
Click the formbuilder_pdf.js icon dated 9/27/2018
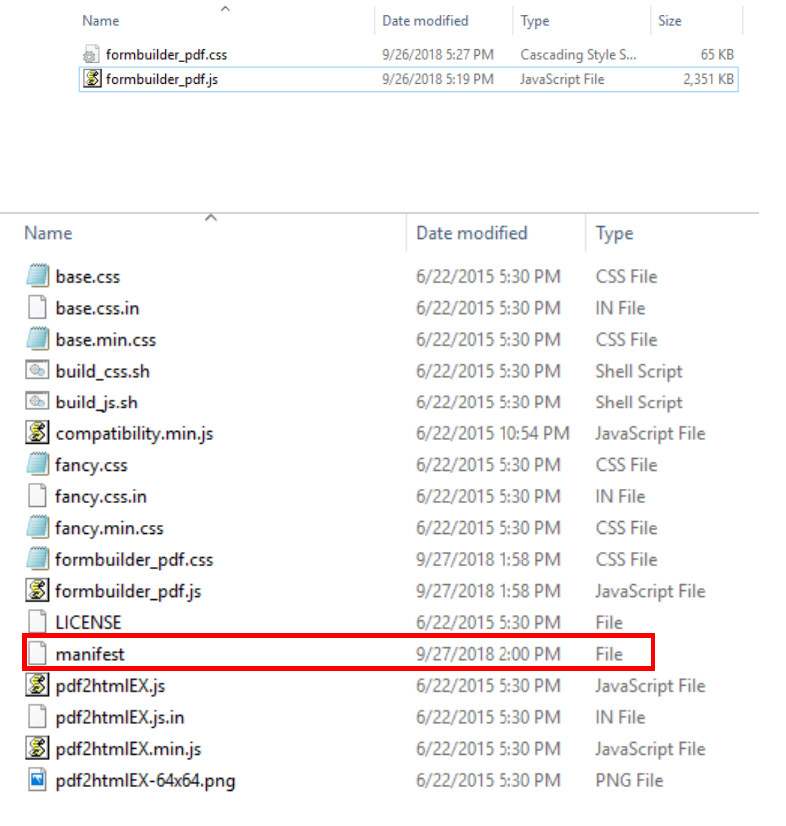click(37, 591)
